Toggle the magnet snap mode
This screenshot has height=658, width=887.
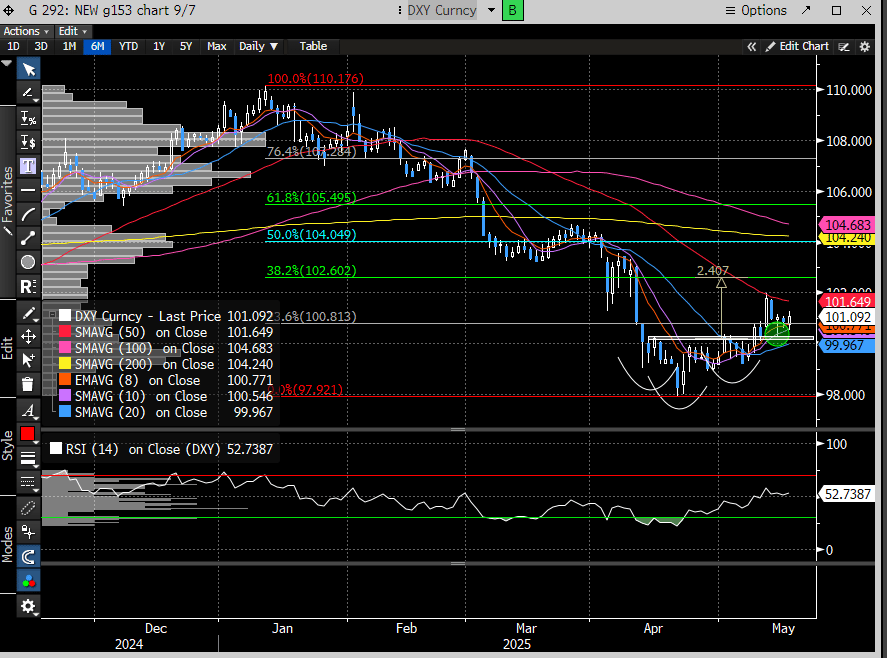(x=28, y=557)
